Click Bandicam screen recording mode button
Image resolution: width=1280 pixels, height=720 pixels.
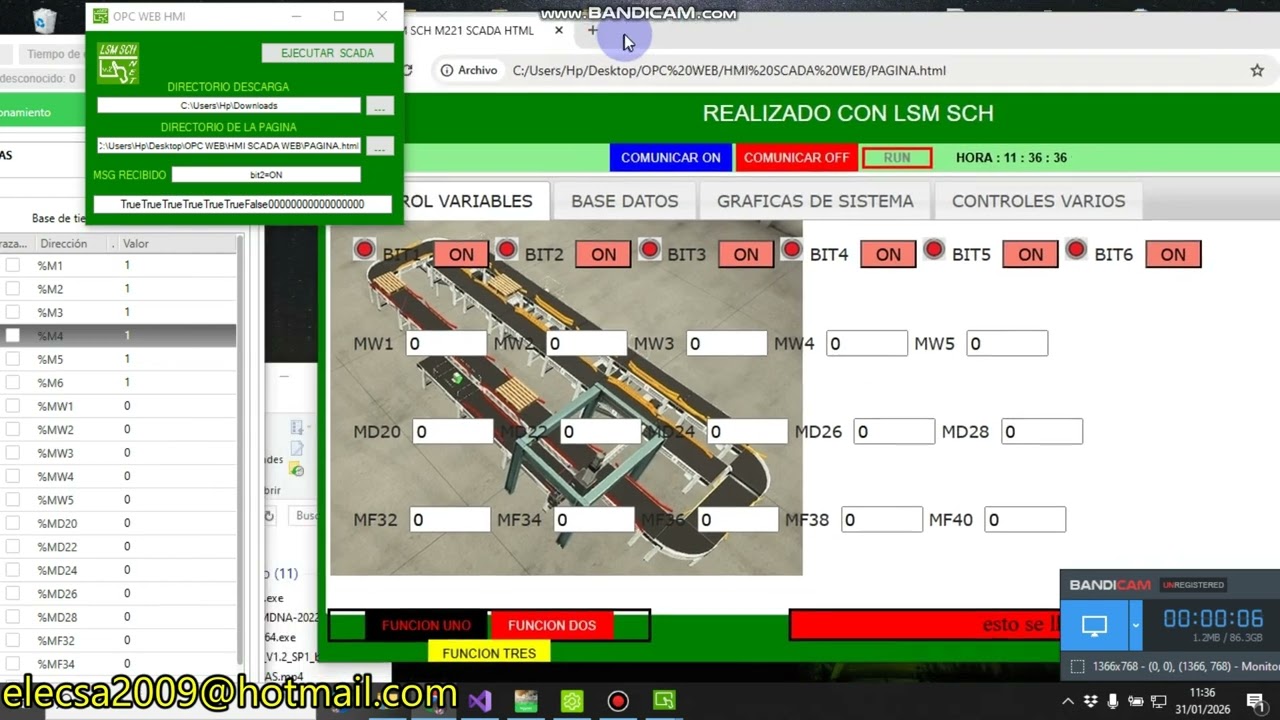coord(1094,627)
